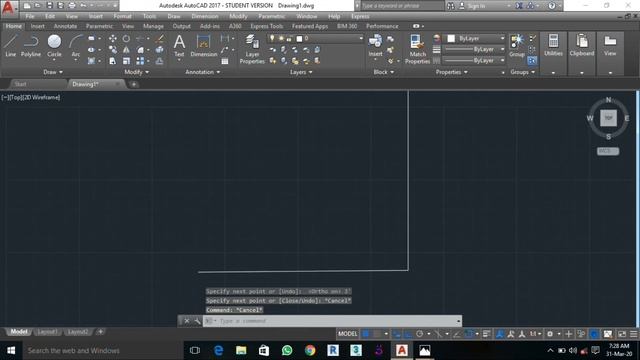Select the Text annotation tool

179,46
